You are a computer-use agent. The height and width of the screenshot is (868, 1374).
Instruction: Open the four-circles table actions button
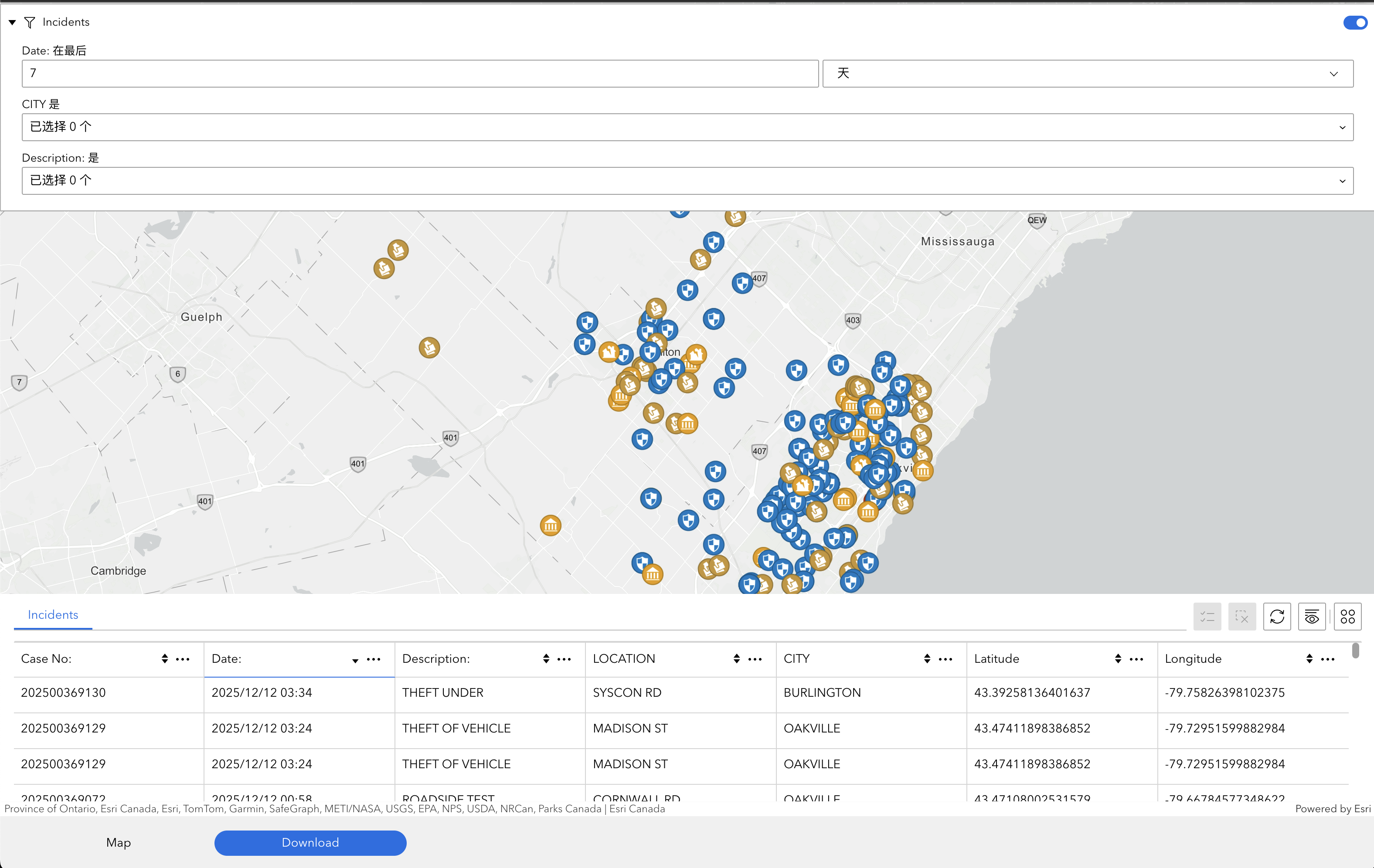click(1347, 617)
